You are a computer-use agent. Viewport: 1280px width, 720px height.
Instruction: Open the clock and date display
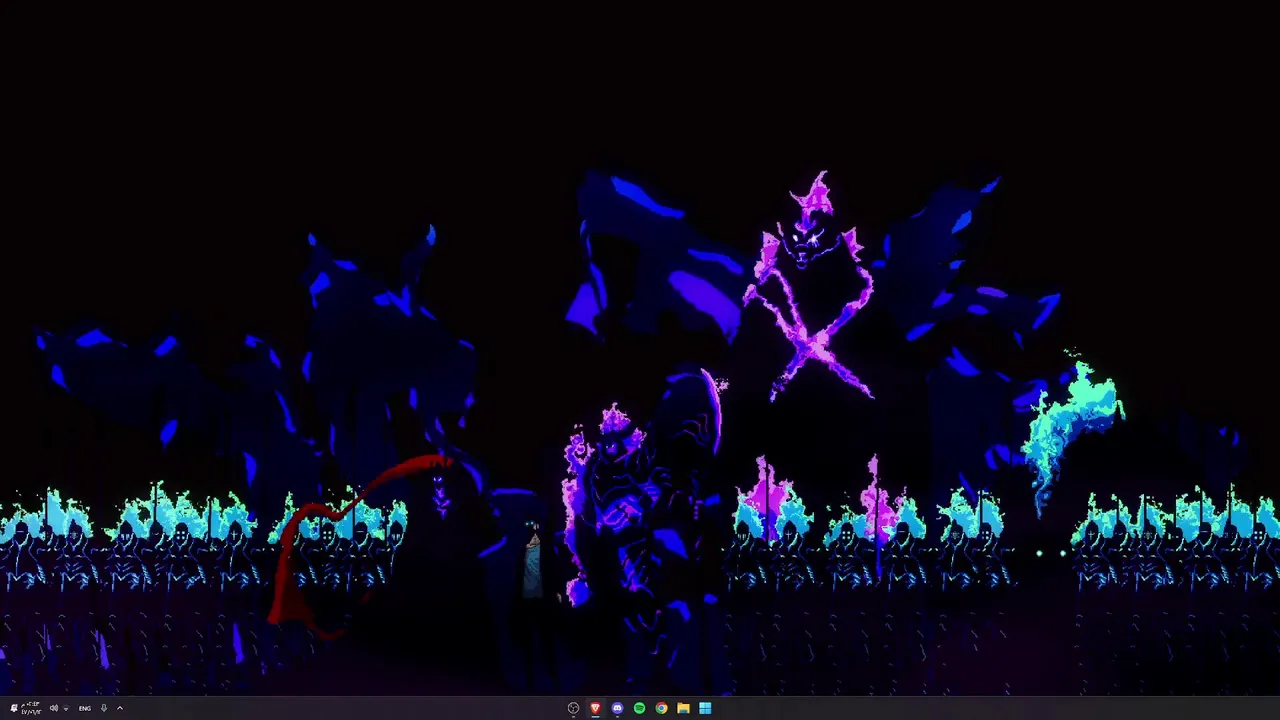coord(31,708)
